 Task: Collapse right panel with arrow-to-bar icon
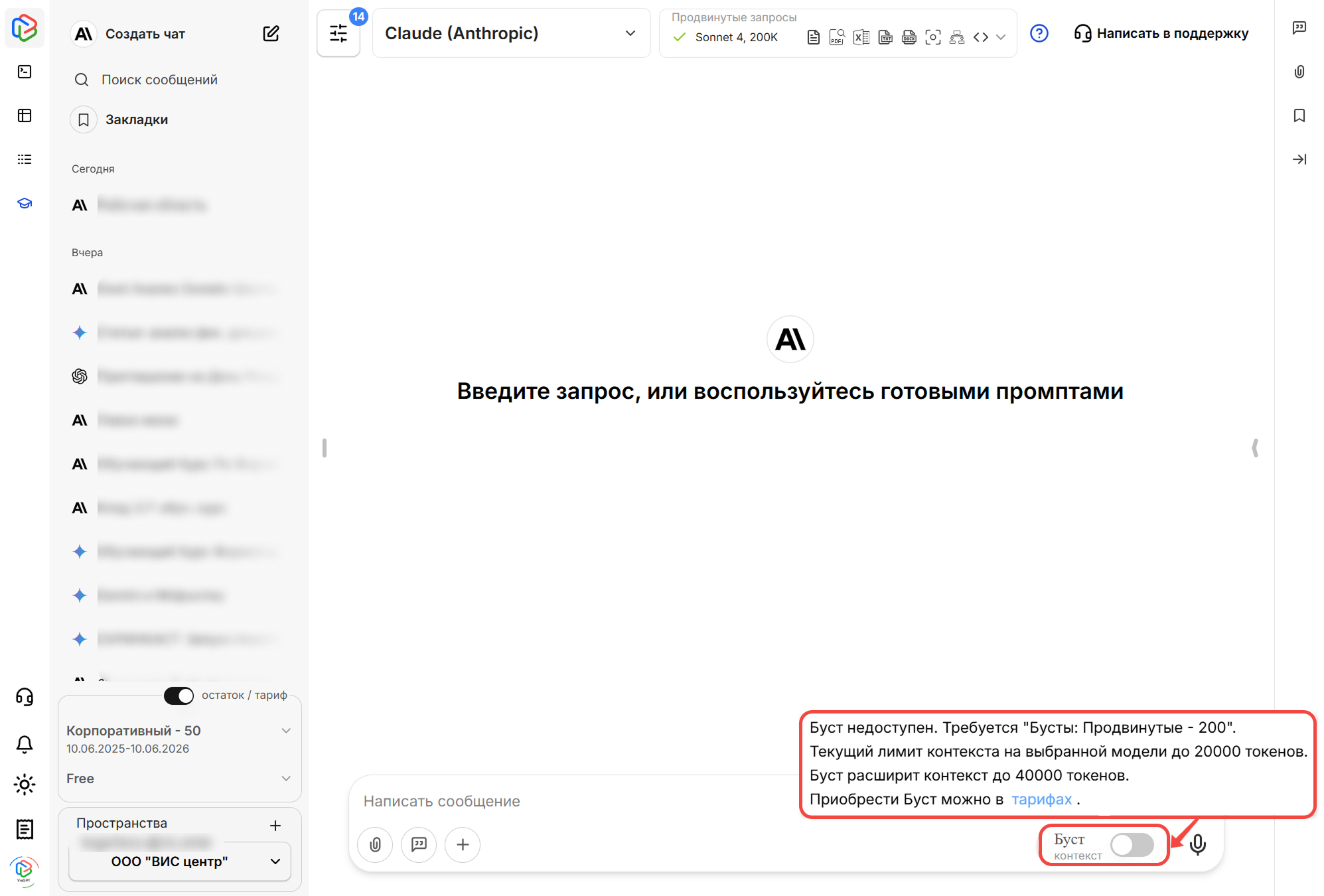point(1299,159)
